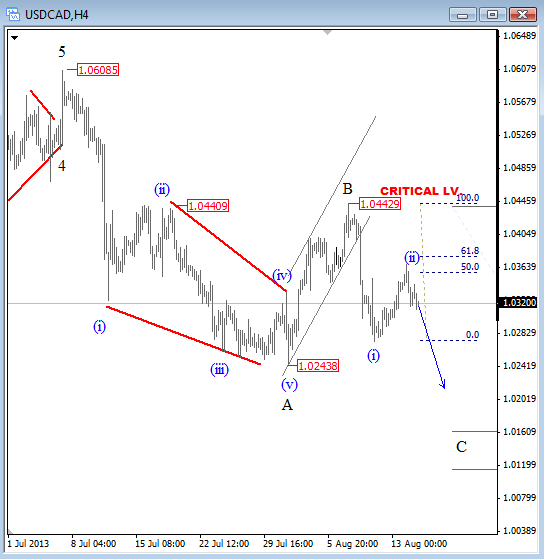The image size is (544, 559).
Task: Click the 13 Aug 00:00 time label
Action: (419, 544)
